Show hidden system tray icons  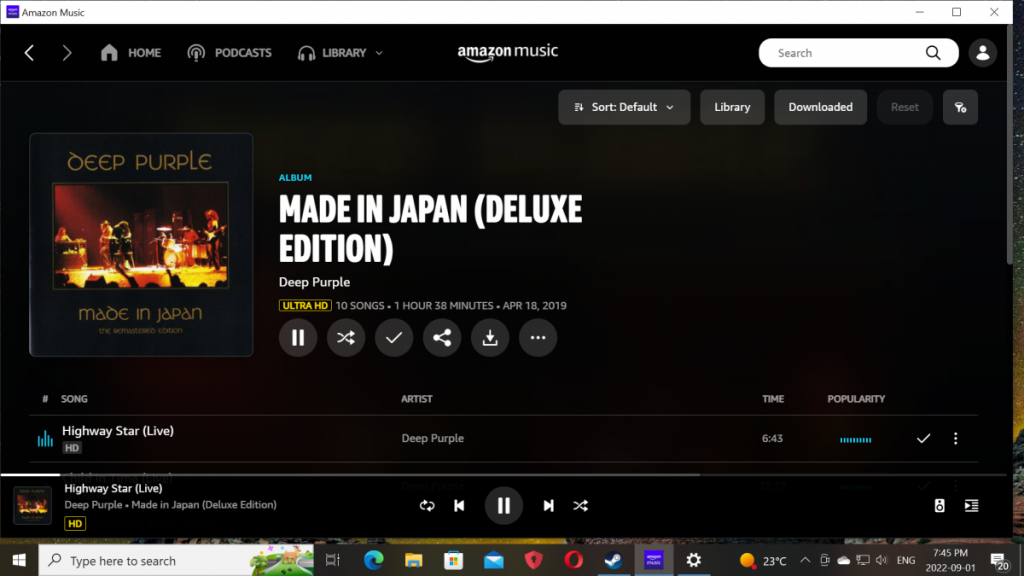point(805,560)
